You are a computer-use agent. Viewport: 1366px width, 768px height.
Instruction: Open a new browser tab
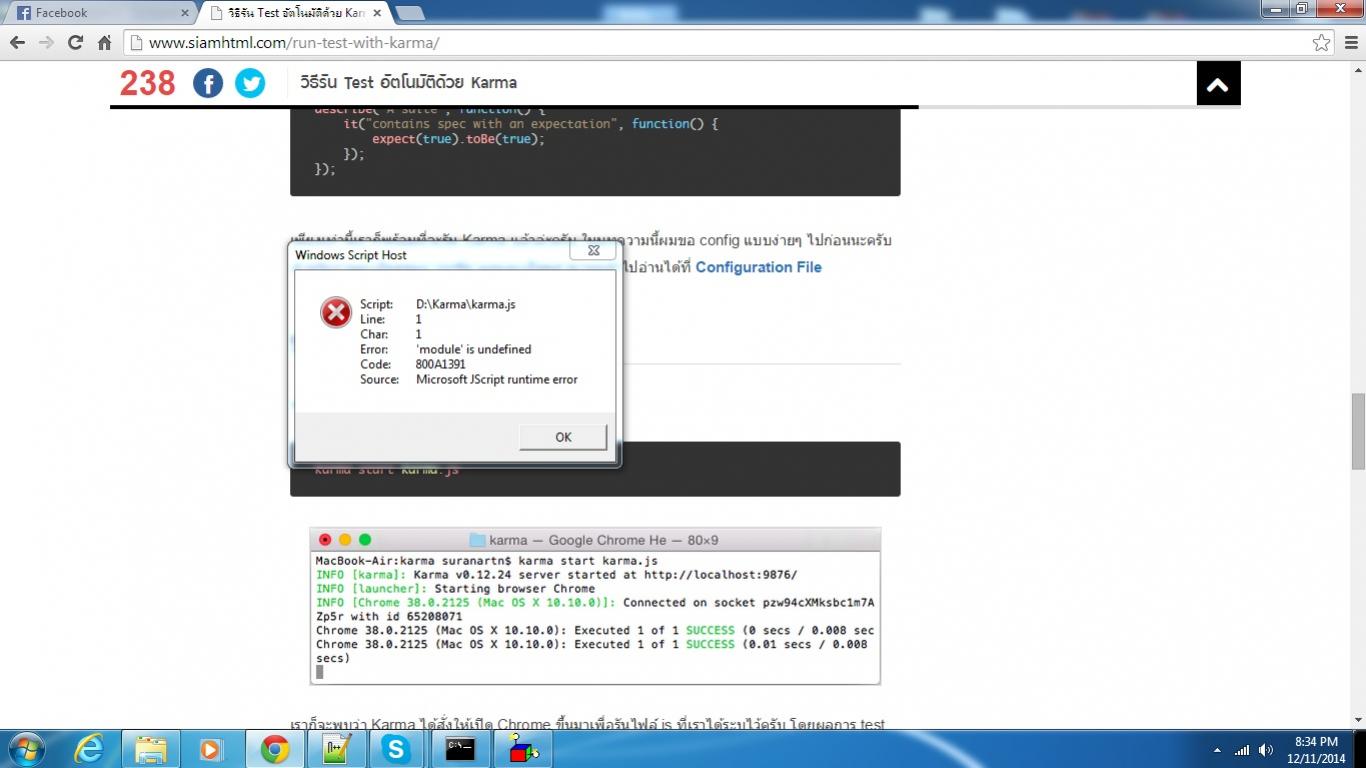coord(410,13)
